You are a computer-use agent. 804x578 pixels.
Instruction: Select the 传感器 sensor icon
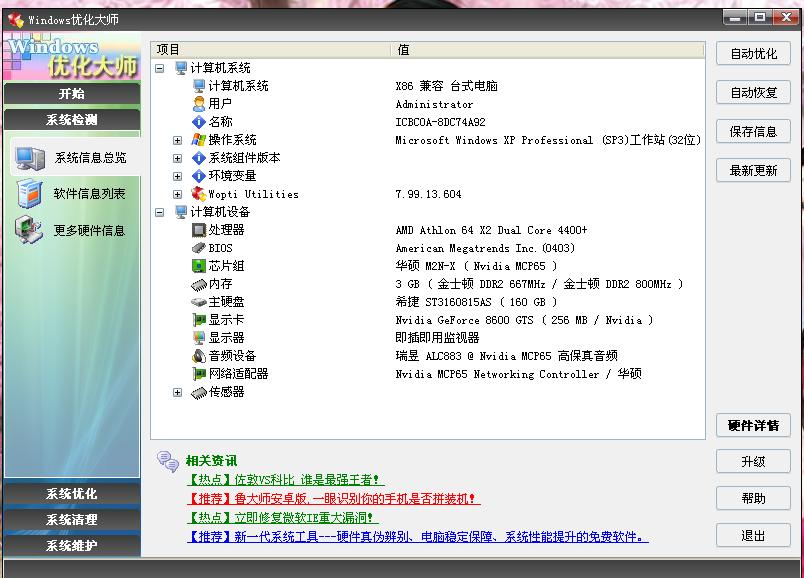pos(199,392)
